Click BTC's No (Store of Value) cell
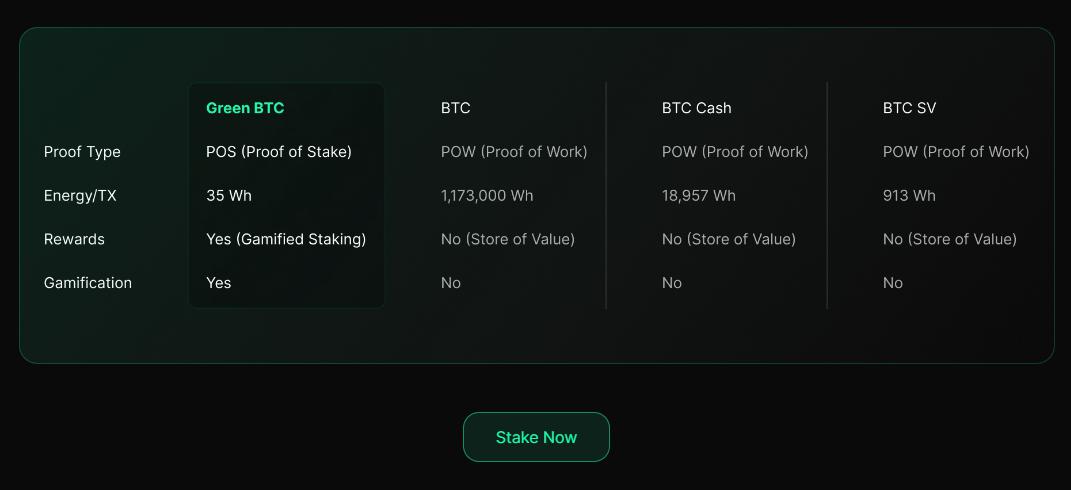The width and height of the screenshot is (1071, 490). point(507,239)
